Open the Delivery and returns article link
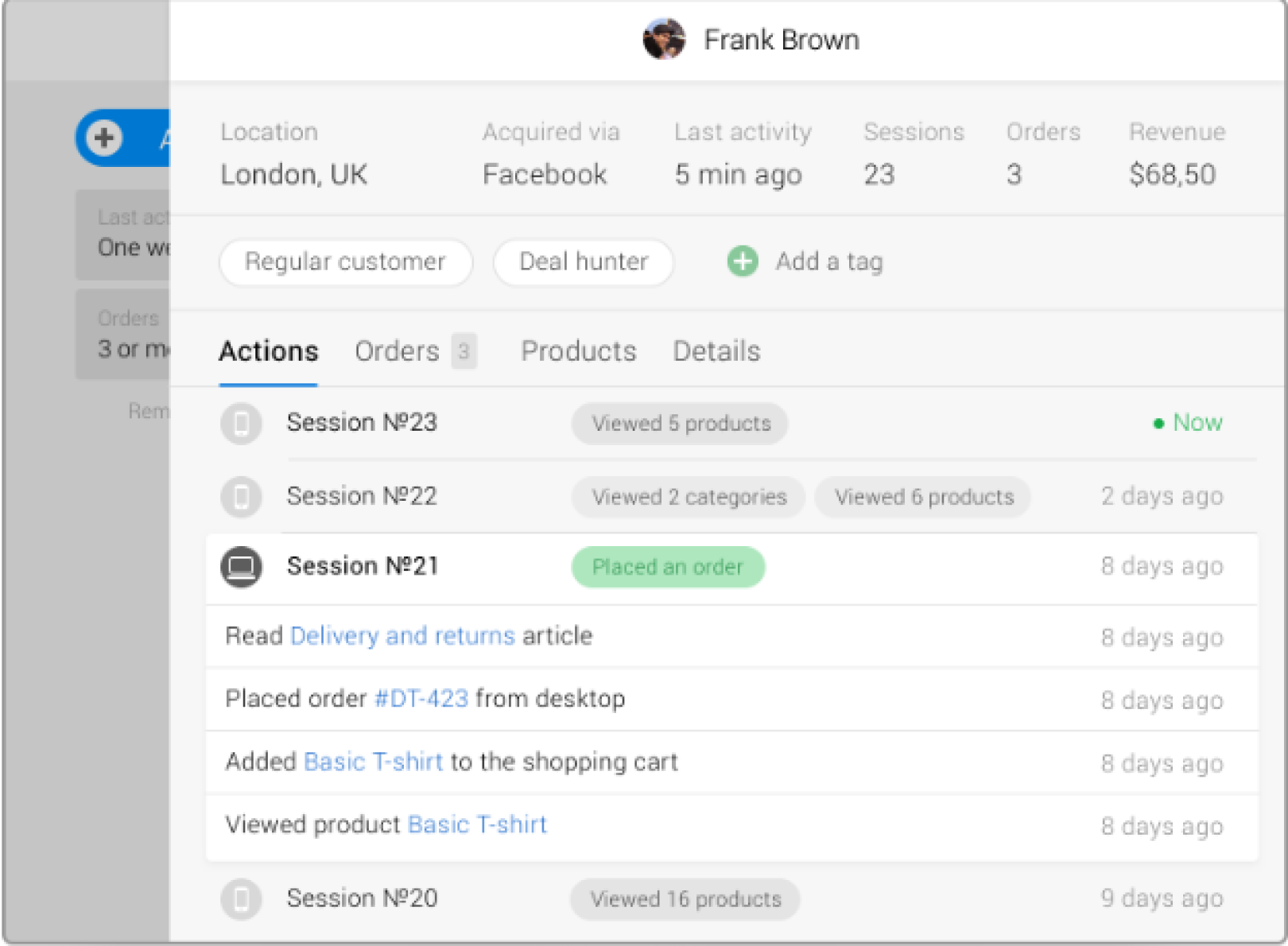 402,636
